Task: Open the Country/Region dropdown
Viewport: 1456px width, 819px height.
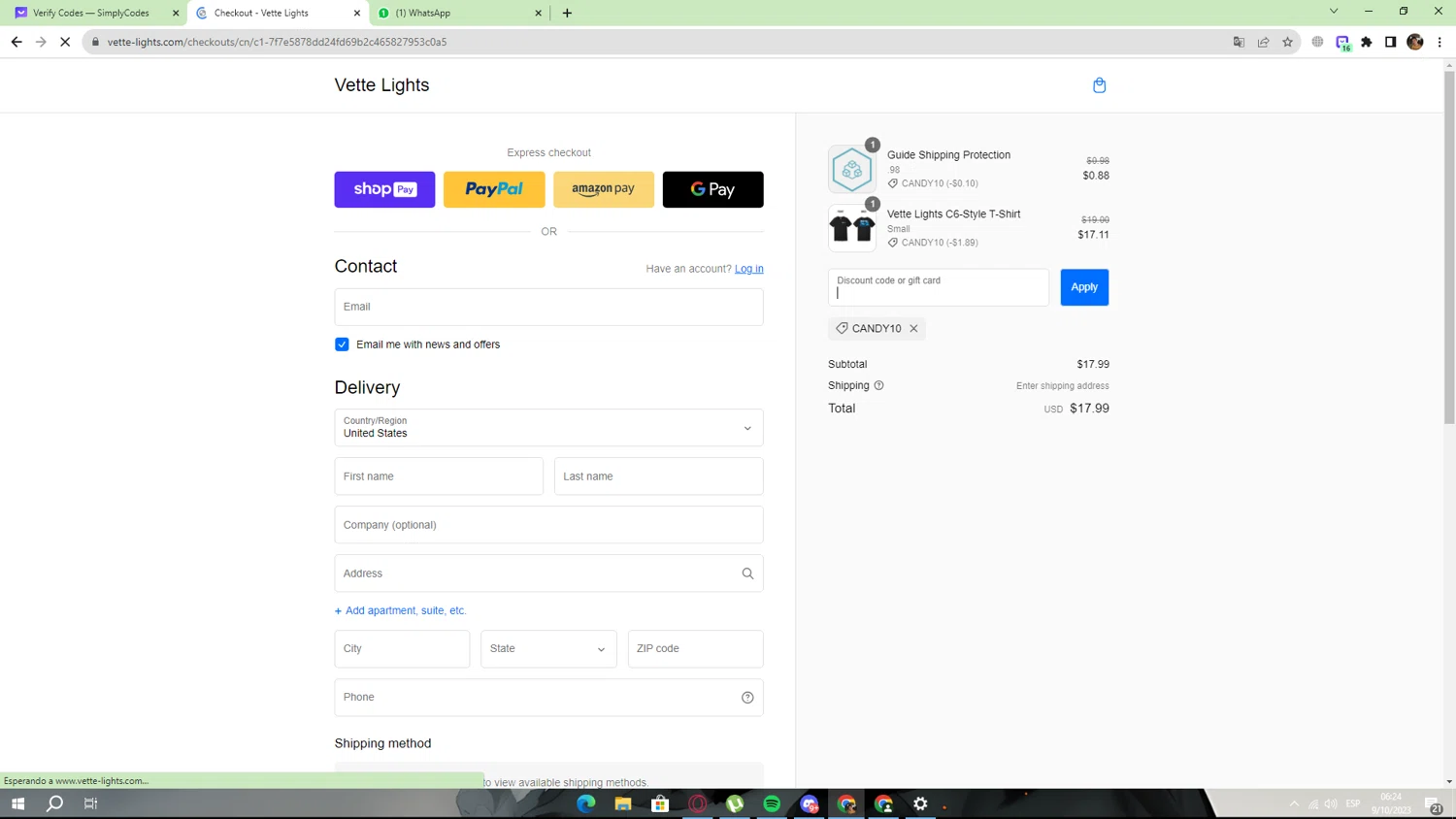Action: pyautogui.click(x=548, y=428)
